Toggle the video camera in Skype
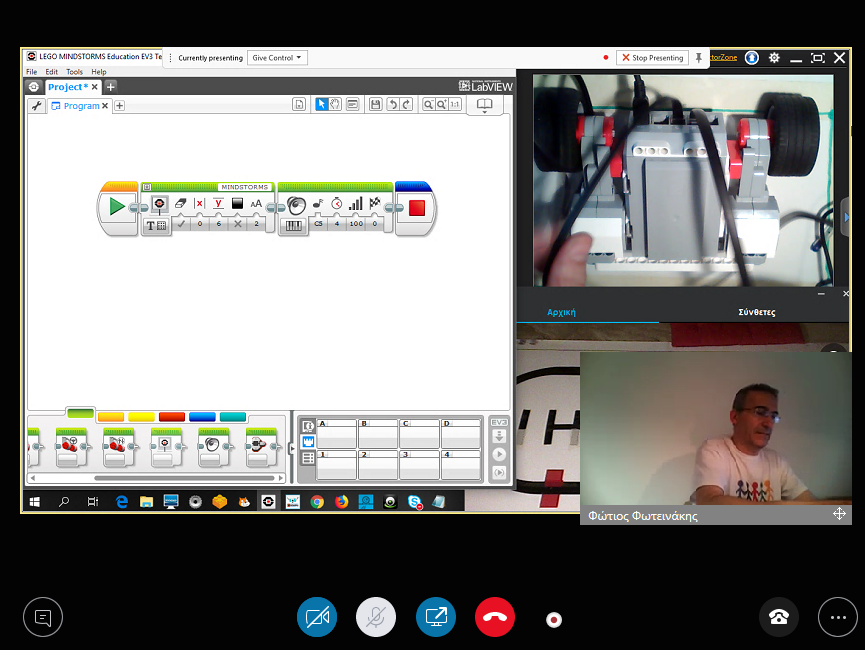Viewport: 865px width, 650px height. click(317, 617)
